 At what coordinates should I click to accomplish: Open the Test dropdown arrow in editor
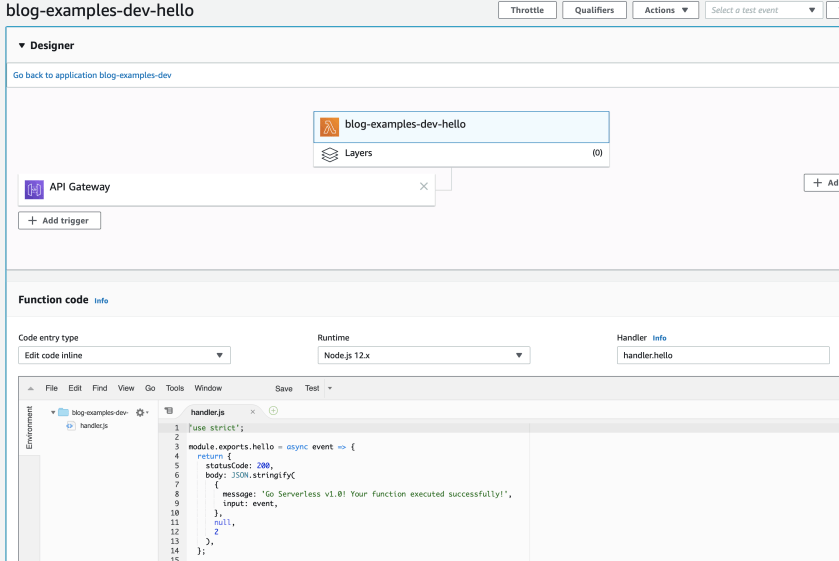click(x=330, y=388)
